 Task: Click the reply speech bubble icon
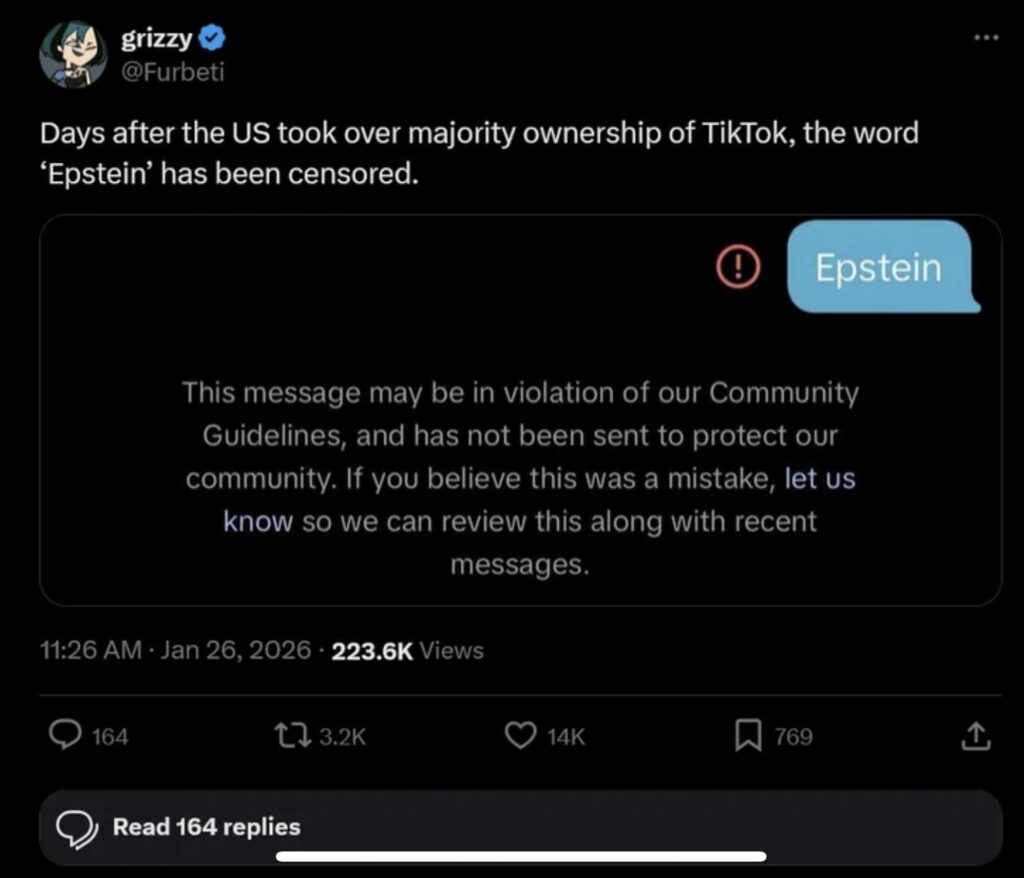65,737
